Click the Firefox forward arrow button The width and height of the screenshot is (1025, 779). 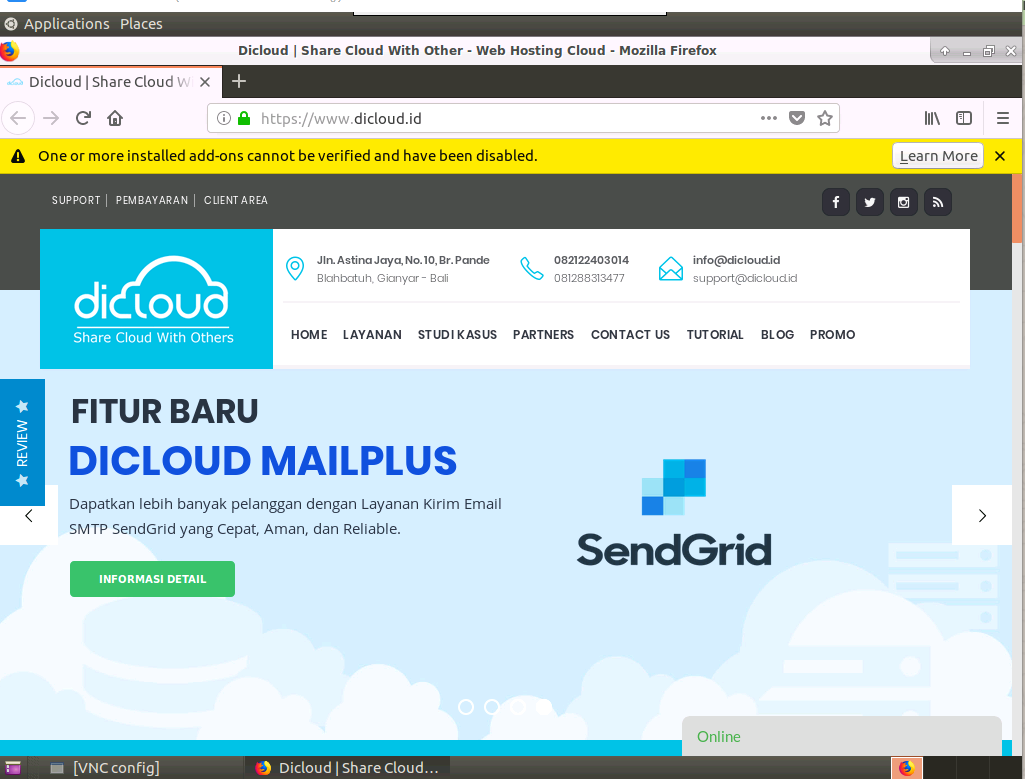tap(51, 118)
